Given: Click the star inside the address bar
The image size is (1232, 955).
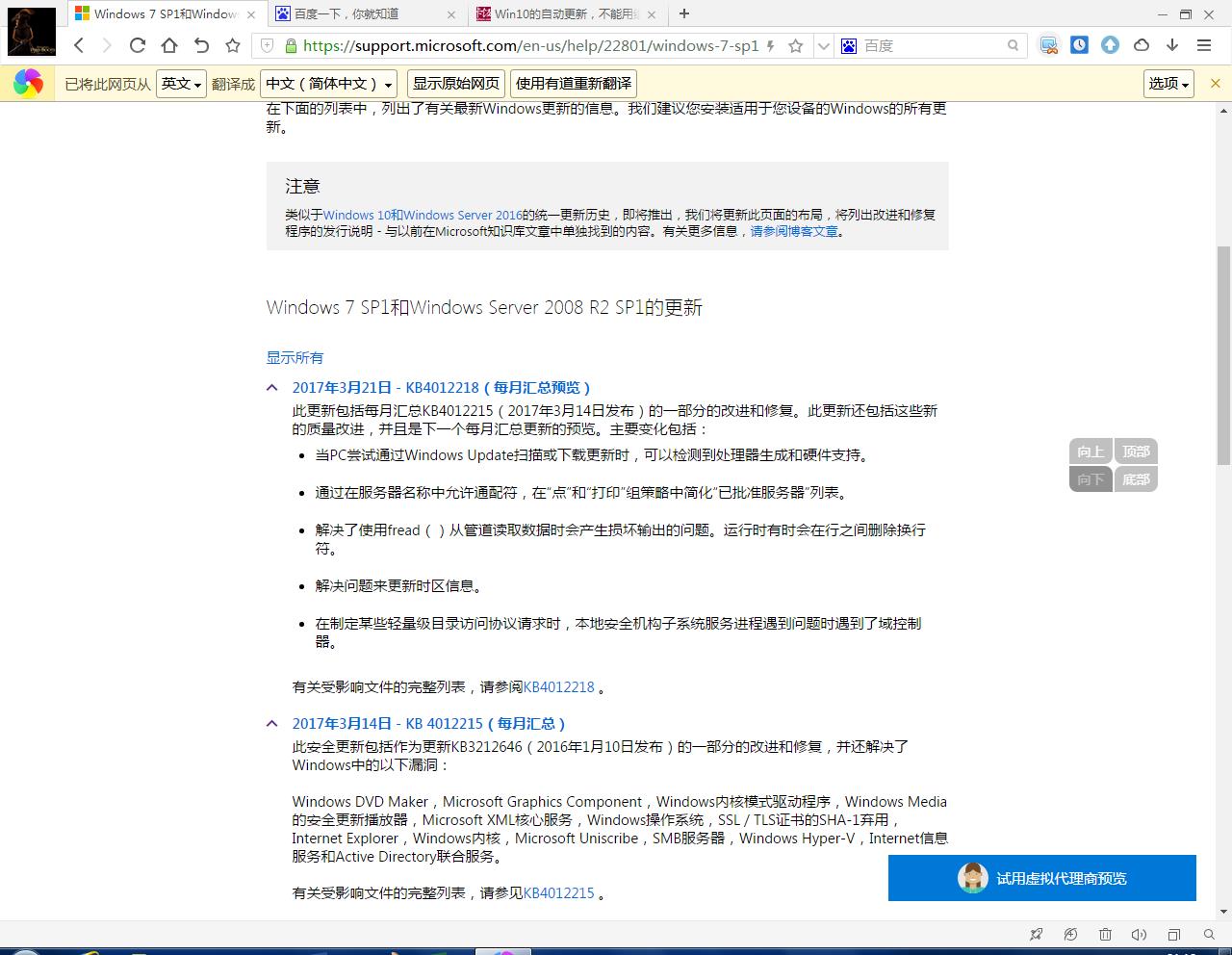Looking at the screenshot, I should pos(796,45).
